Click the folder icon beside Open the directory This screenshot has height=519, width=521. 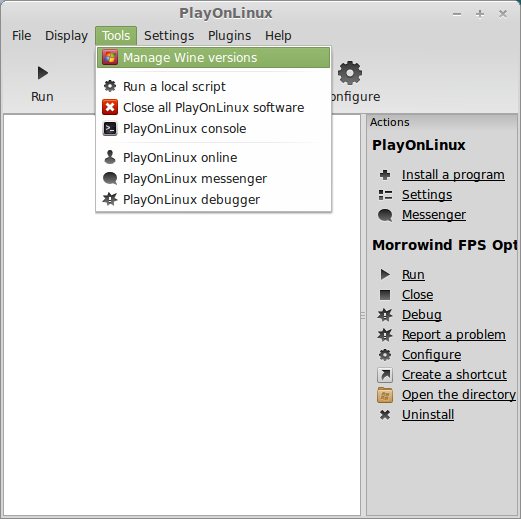[385, 395]
